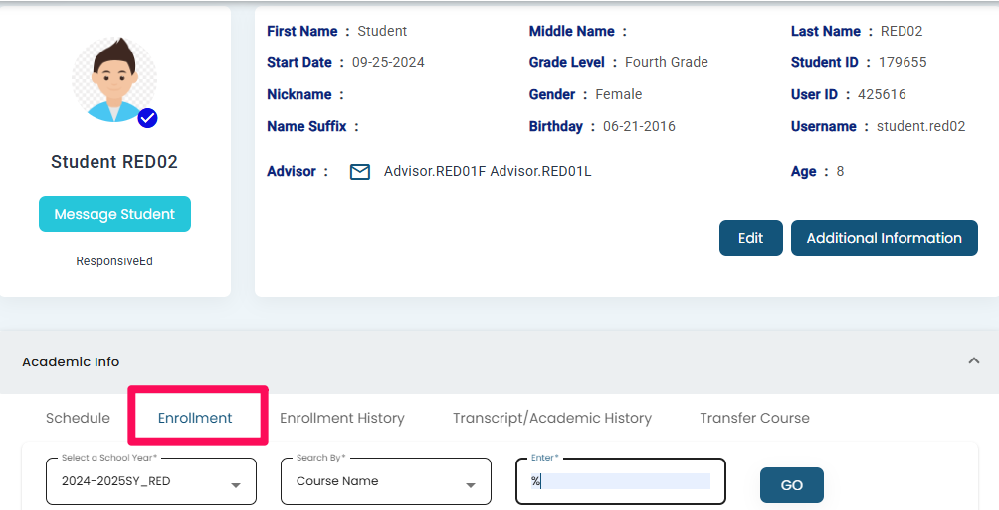Collapse the Academic Info section chevron

pos(974,361)
